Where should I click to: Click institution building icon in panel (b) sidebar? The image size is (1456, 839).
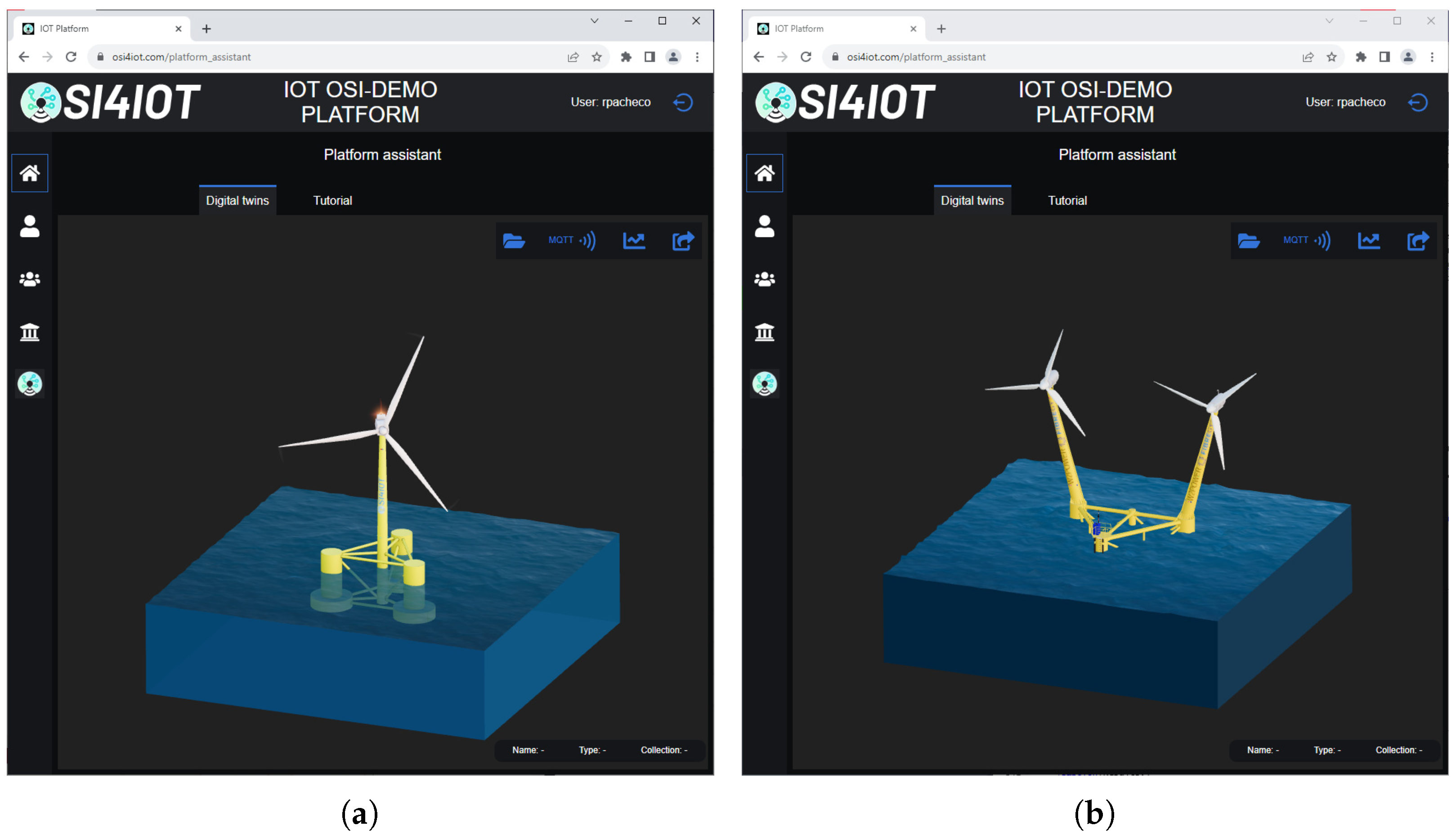pyautogui.click(x=764, y=332)
